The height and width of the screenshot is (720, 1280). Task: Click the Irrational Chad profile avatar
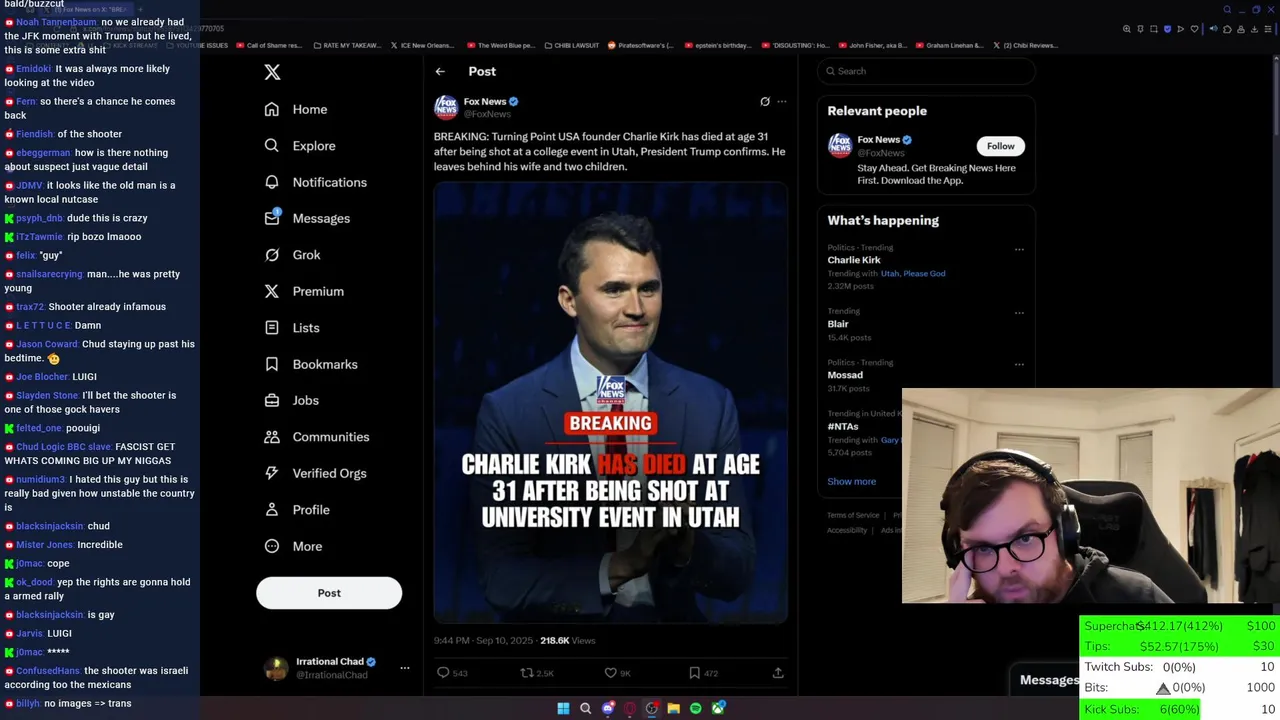(276, 669)
